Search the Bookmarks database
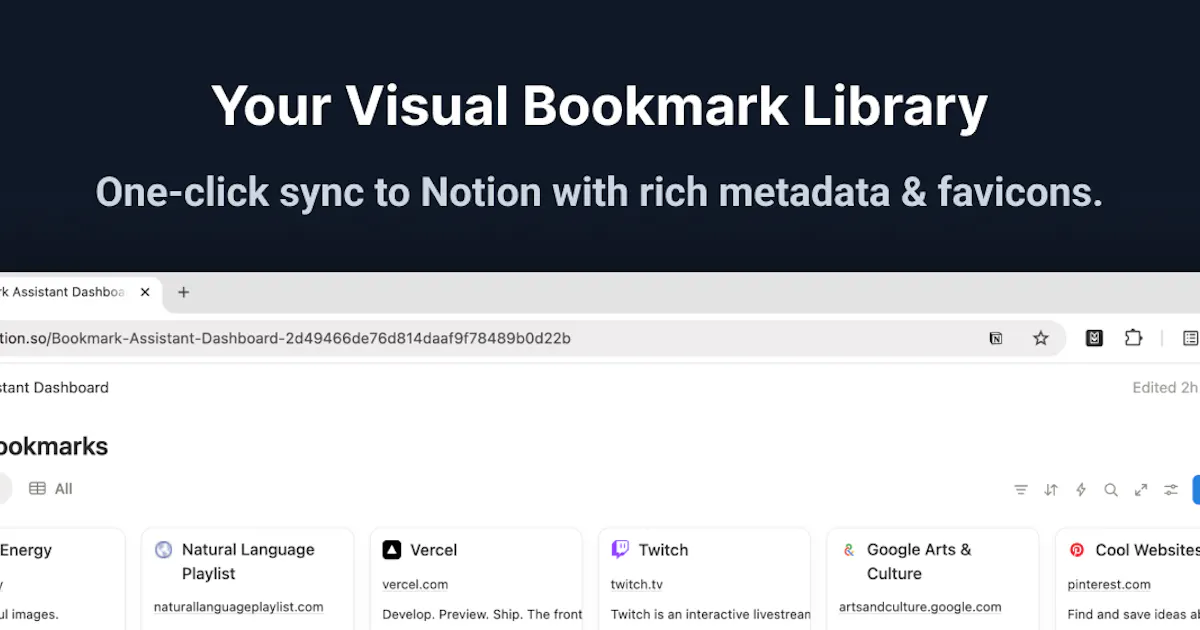The image size is (1200, 630). (x=1111, y=490)
